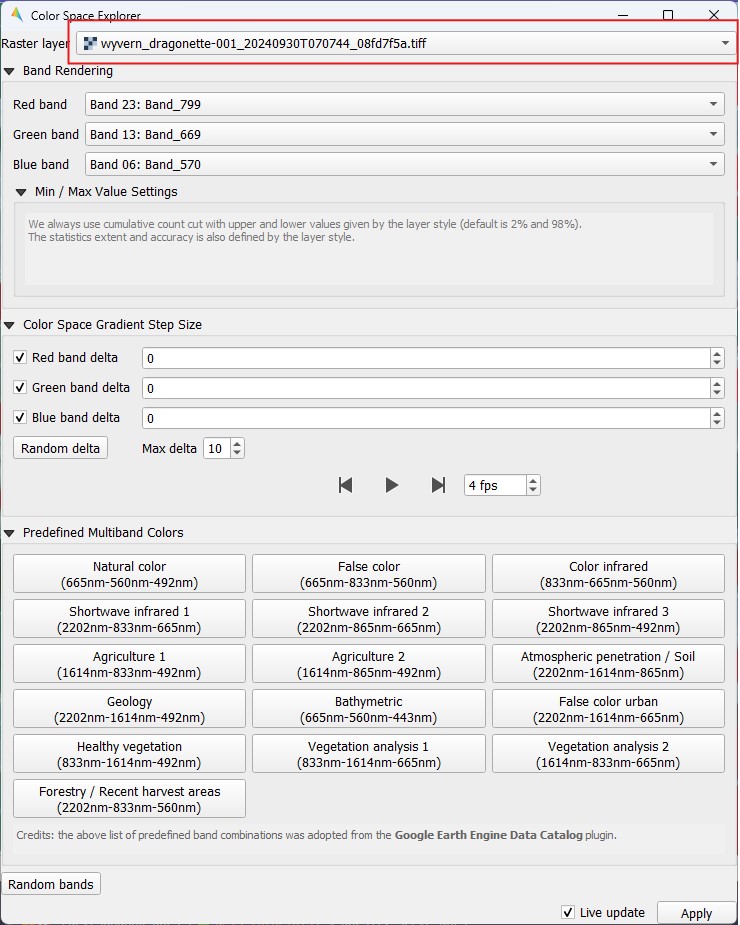Viewport: 740px width, 925px height.
Task: Select the Bathymetric band combination
Action: tap(368, 709)
